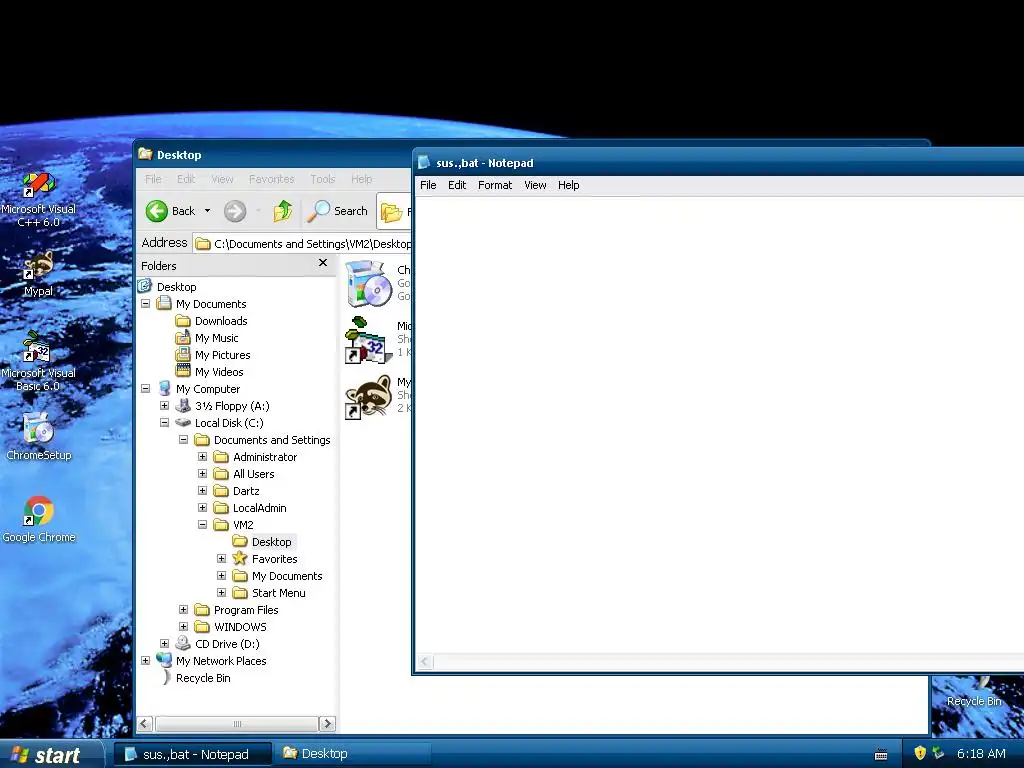
Task: Open Explorer Tools menu
Action: (323, 179)
